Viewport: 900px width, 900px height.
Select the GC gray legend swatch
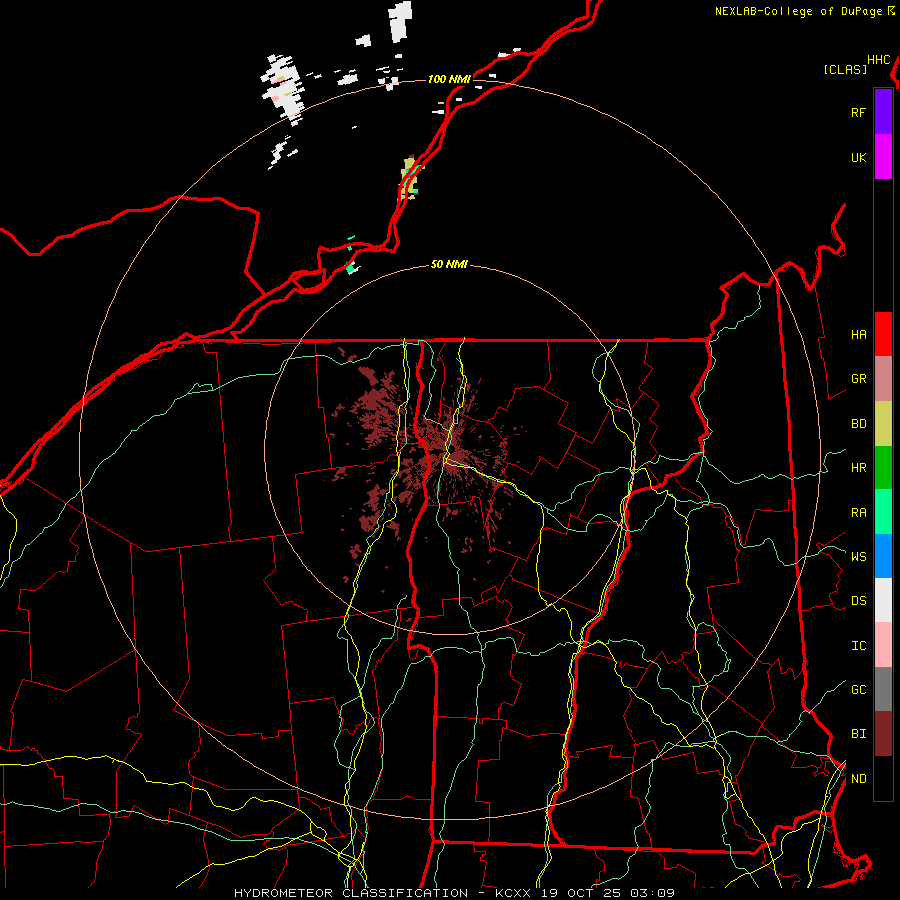[x=883, y=689]
